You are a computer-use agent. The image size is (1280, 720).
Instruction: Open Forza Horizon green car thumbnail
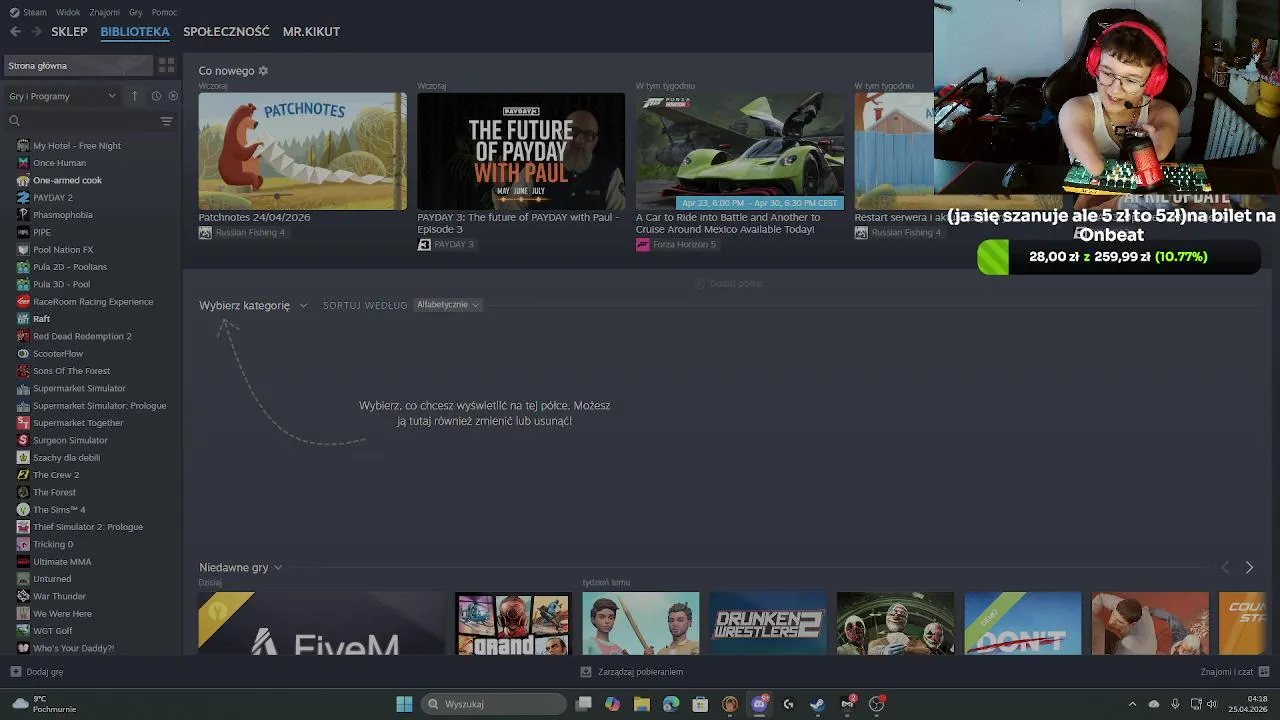tap(740, 151)
